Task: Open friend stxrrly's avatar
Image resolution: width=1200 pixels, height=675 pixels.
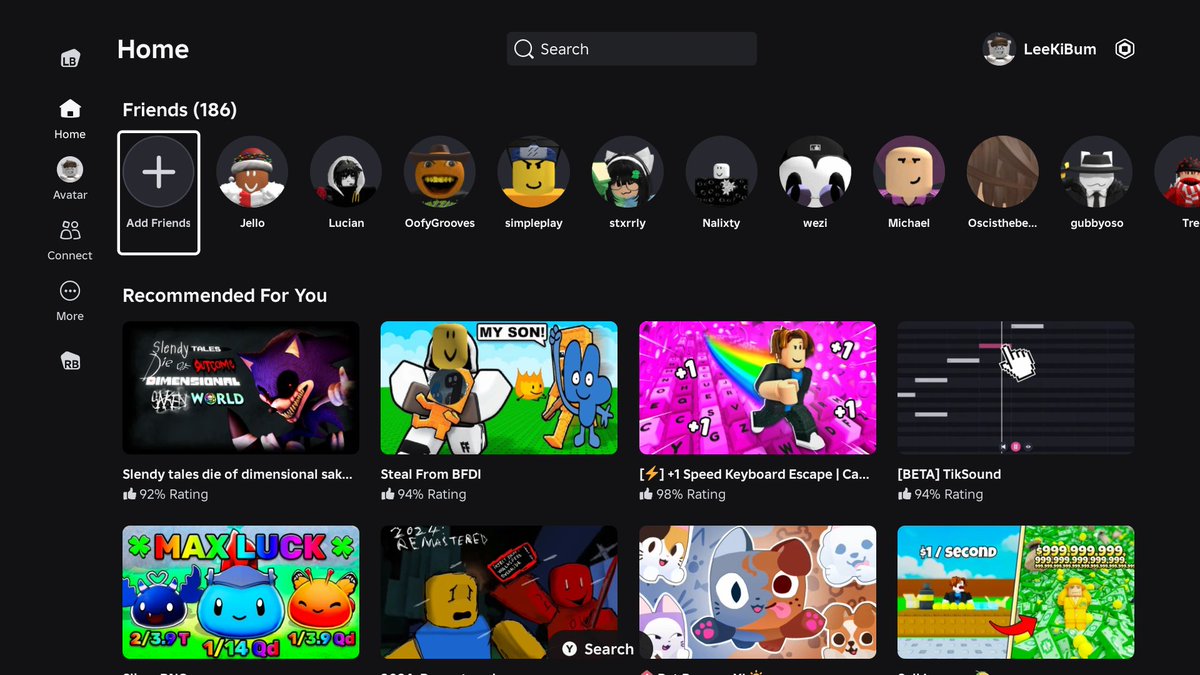Action: coord(627,172)
